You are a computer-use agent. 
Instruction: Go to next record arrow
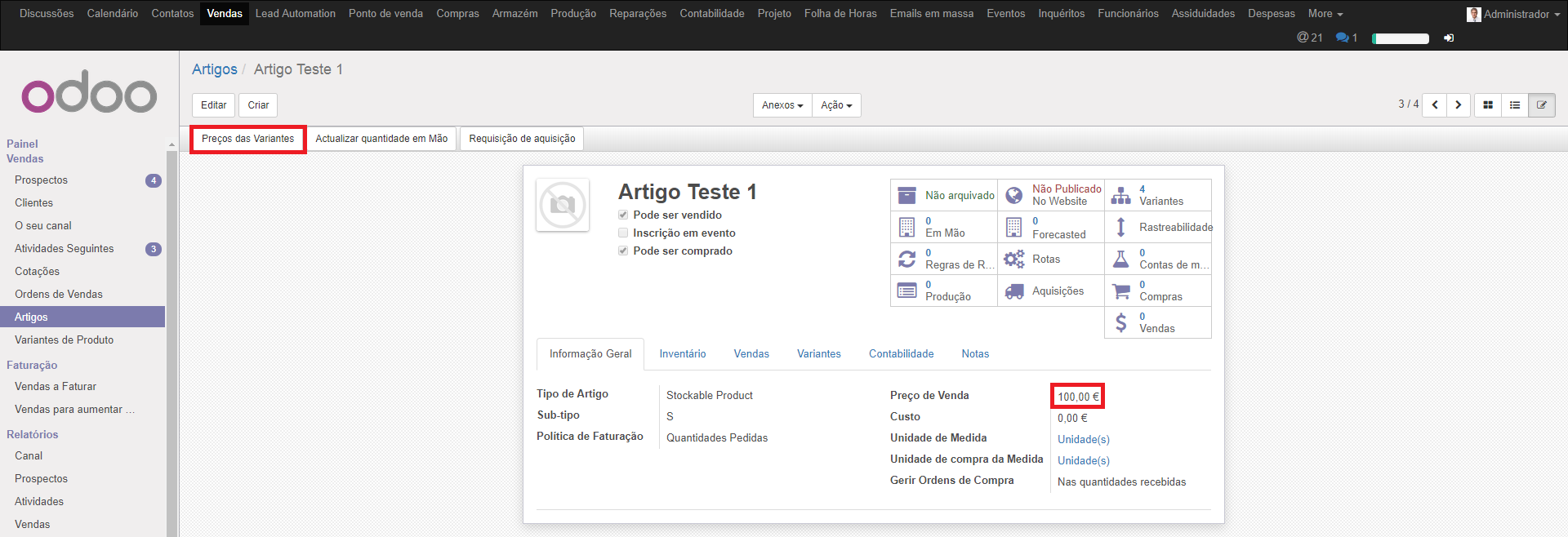click(1459, 105)
